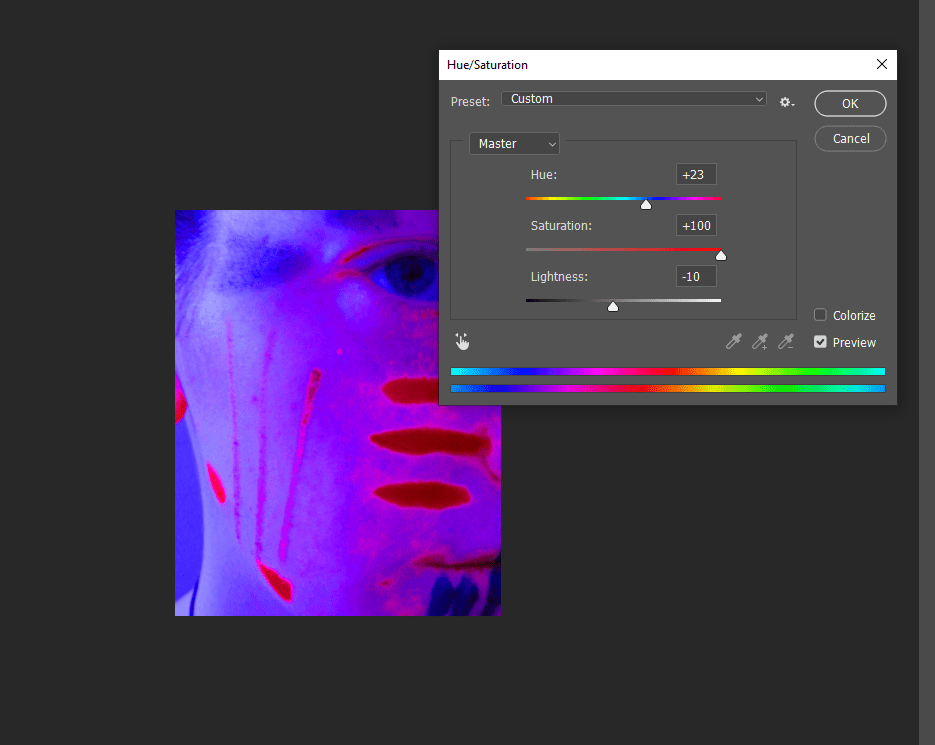Image resolution: width=935 pixels, height=745 pixels.
Task: Click the Lightness slider handle
Action: tap(613, 307)
